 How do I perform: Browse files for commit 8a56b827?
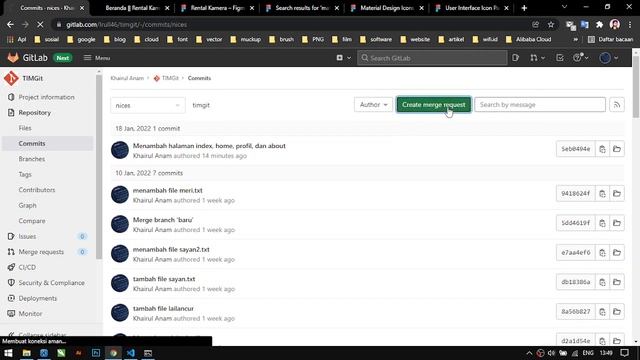coord(617,311)
